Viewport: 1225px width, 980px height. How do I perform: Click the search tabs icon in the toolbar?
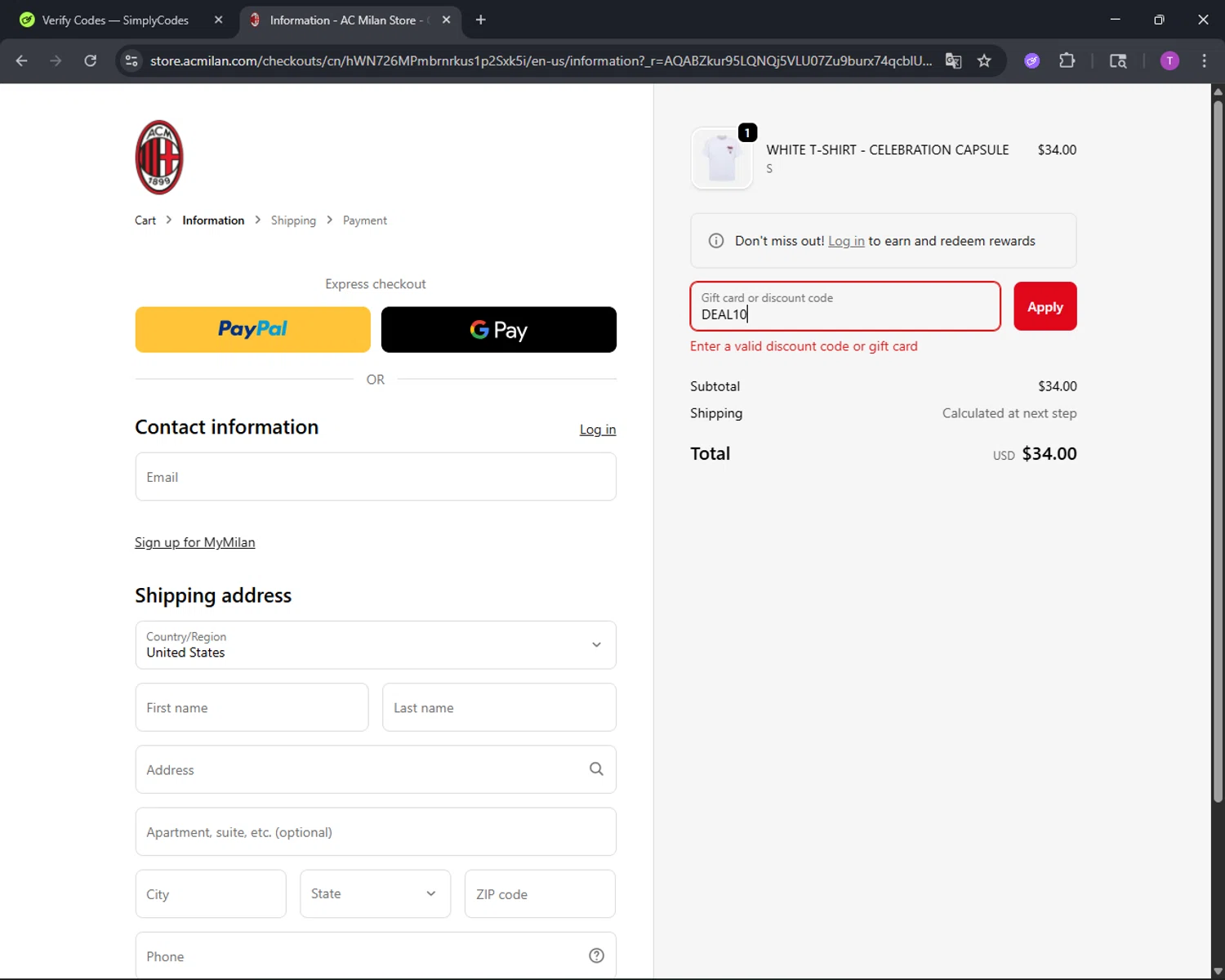1118,60
